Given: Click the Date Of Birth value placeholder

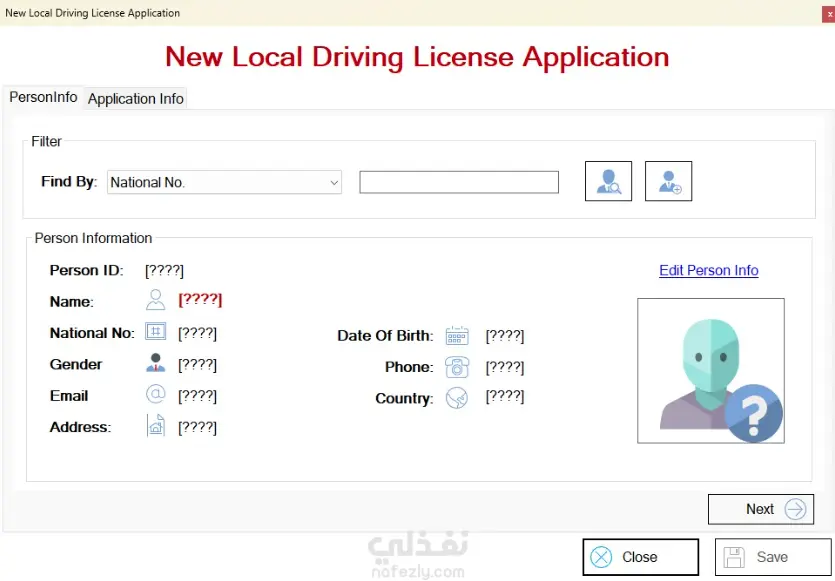Looking at the screenshot, I should pos(505,336).
